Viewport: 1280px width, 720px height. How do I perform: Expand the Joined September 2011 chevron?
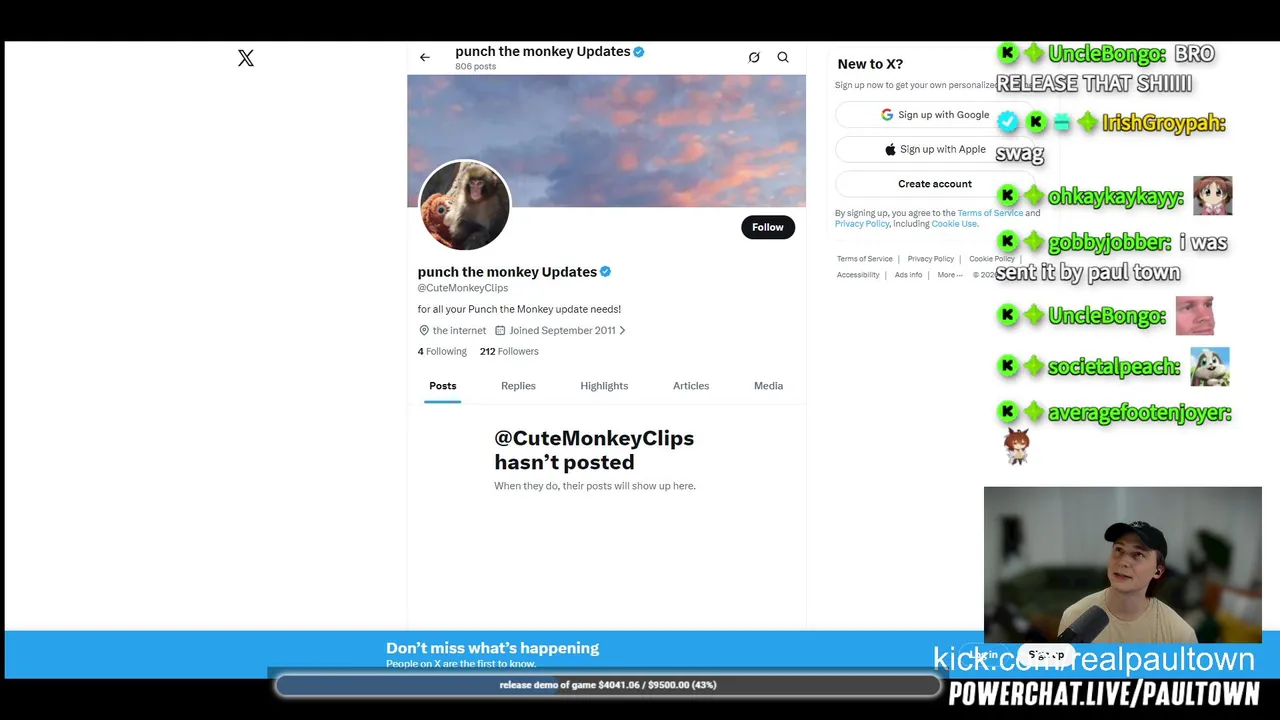623,330
